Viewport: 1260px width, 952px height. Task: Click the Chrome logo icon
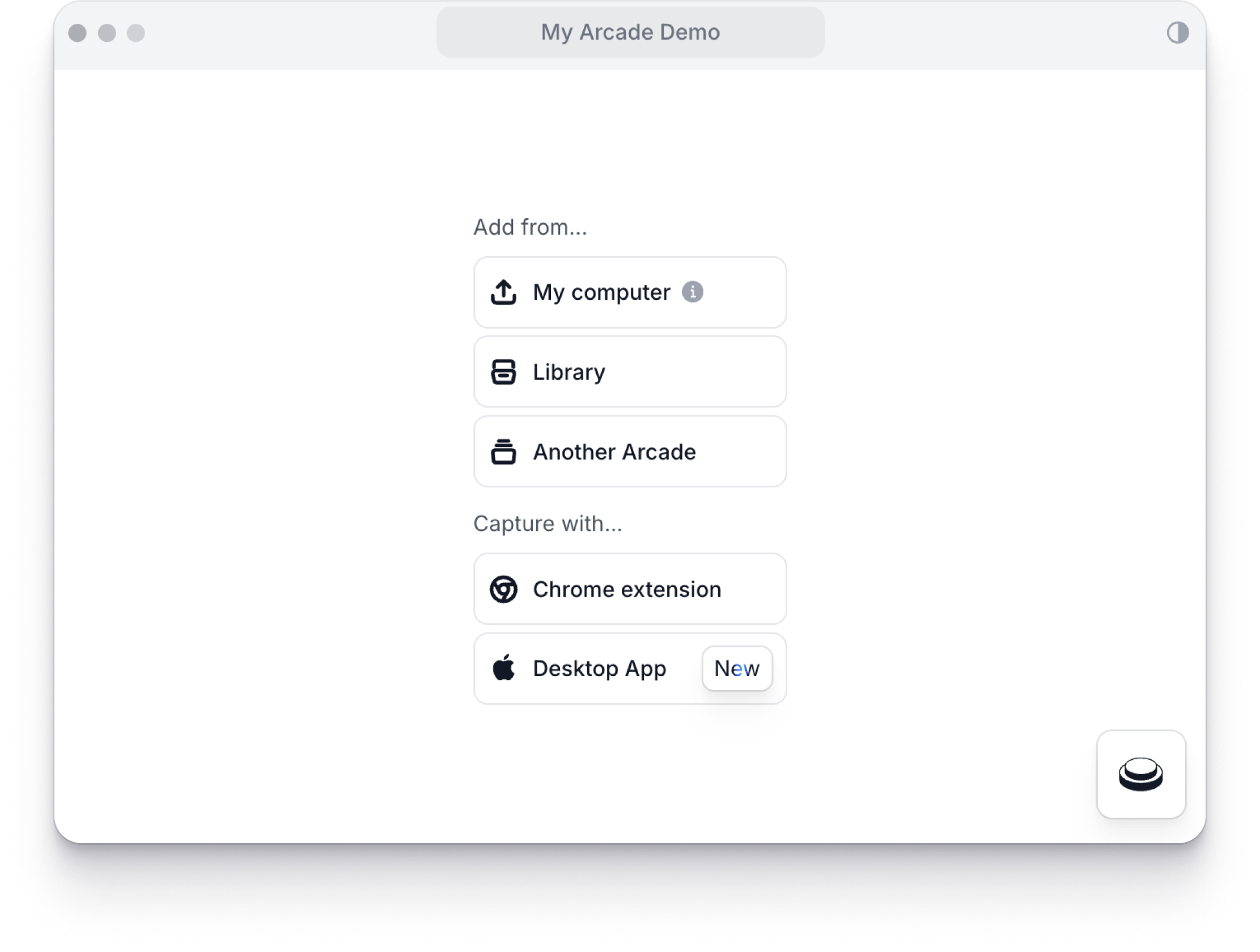tap(503, 589)
